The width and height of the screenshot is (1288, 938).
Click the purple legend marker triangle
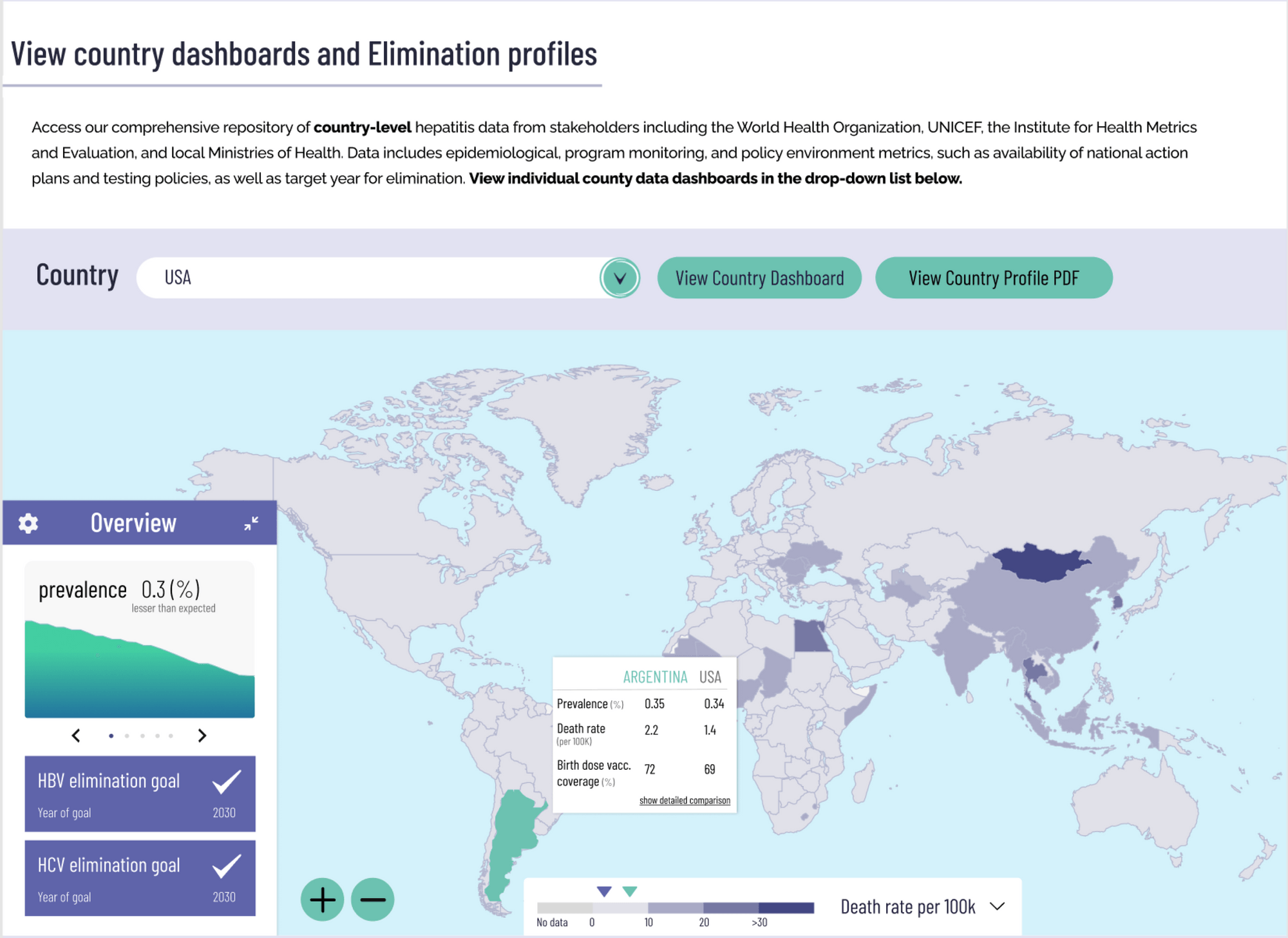604,892
